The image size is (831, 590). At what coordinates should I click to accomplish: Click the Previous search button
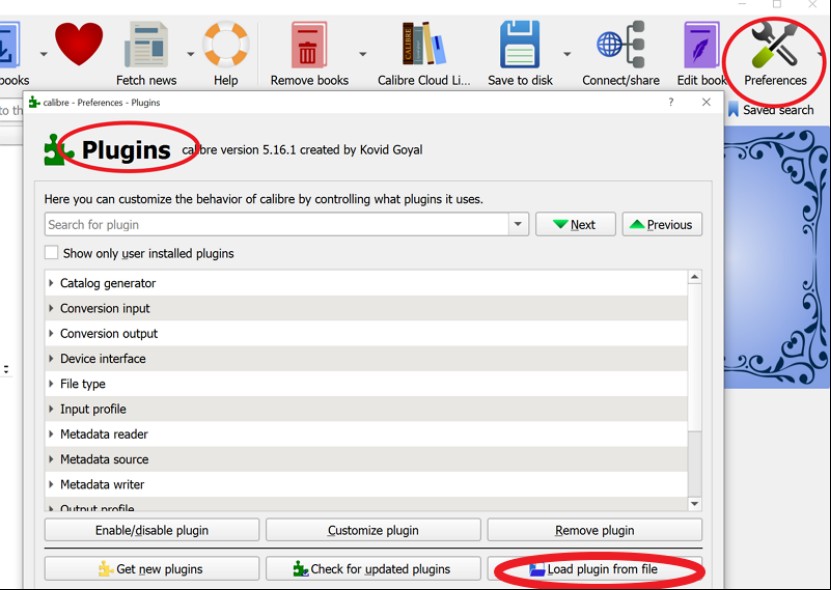[x=662, y=224]
